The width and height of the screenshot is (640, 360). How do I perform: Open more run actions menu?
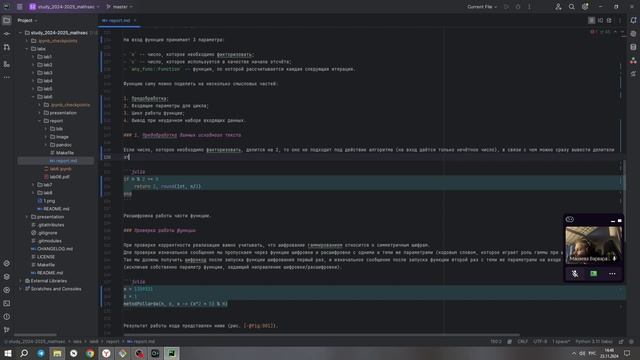[529, 7]
